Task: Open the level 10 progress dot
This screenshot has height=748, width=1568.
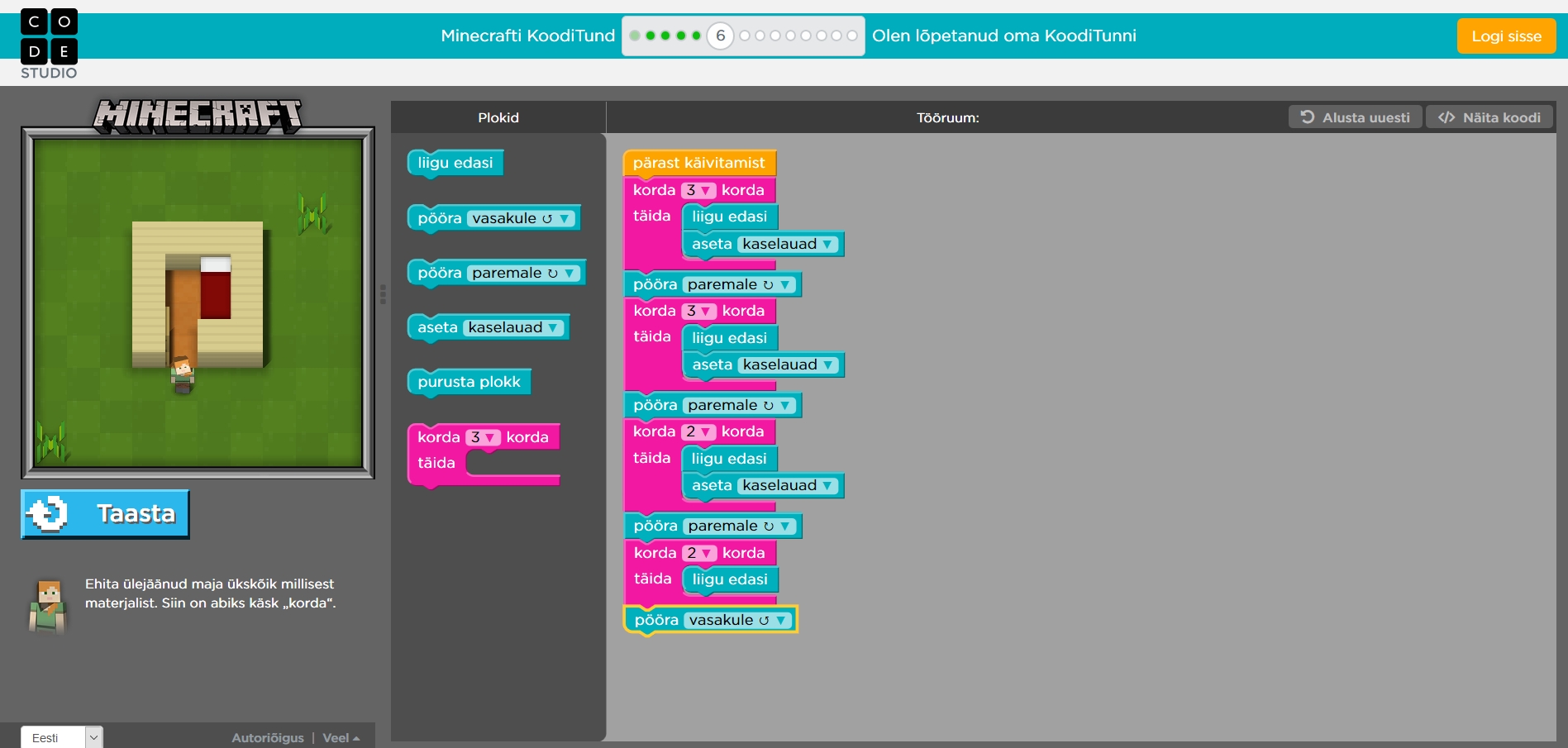Action: click(790, 36)
